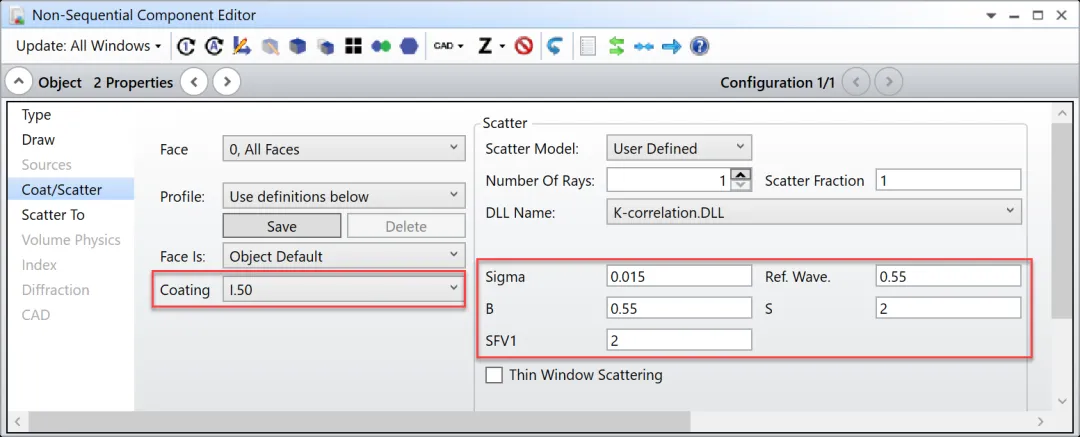Click the blue curved undo arrow icon
This screenshot has width=1080, height=437.
click(x=555, y=46)
